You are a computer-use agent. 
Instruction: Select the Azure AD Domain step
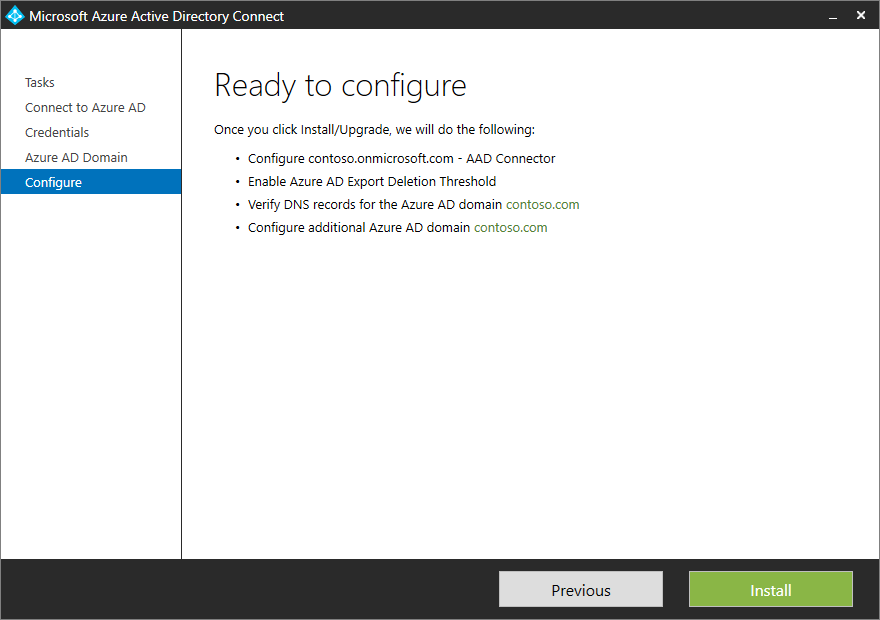[76, 157]
